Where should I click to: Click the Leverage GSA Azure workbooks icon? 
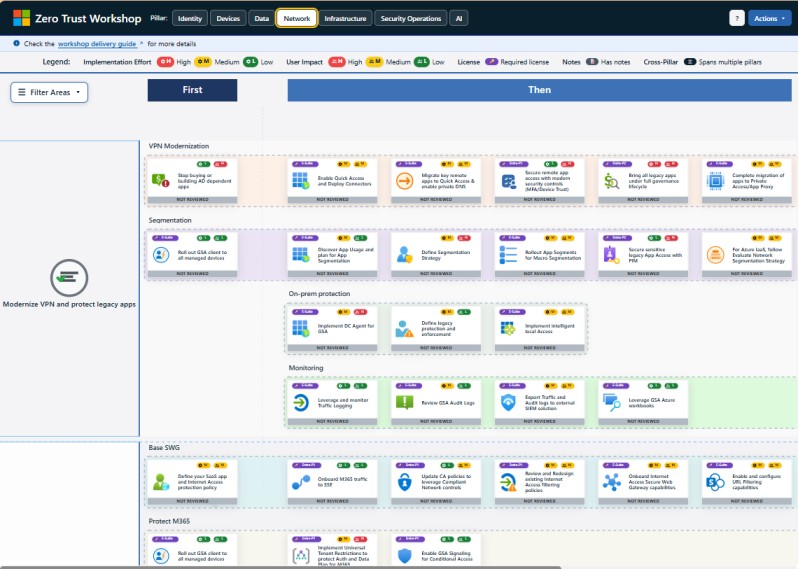coord(612,402)
